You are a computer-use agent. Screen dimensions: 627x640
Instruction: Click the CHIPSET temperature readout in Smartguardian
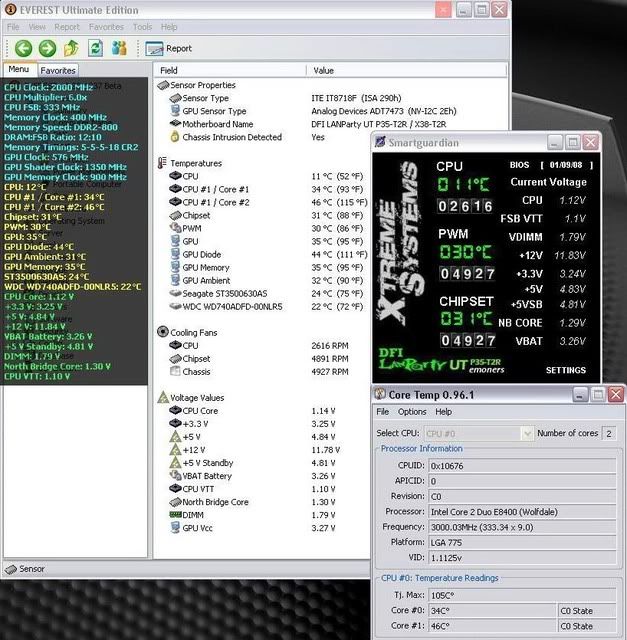click(466, 319)
